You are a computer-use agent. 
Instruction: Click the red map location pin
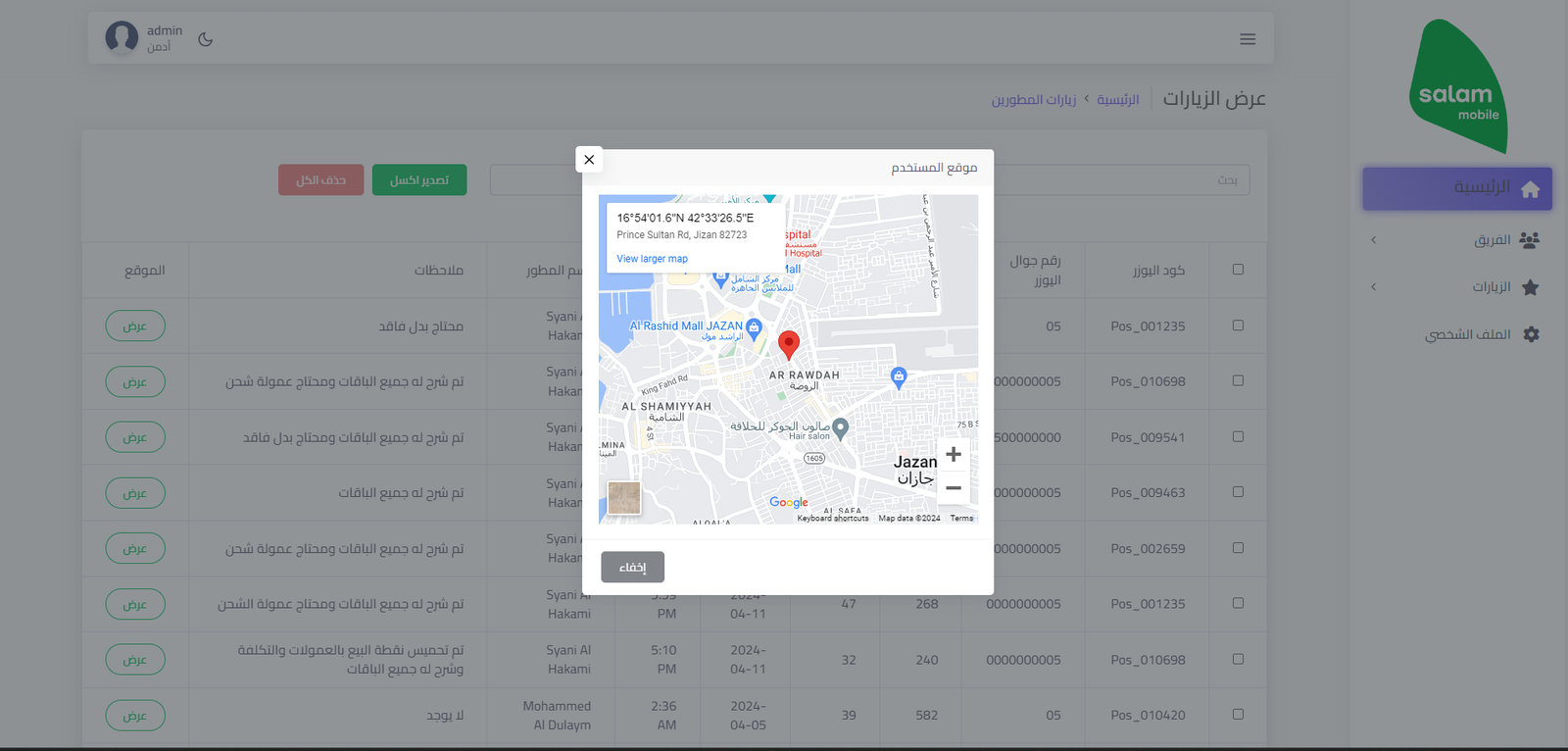click(789, 344)
